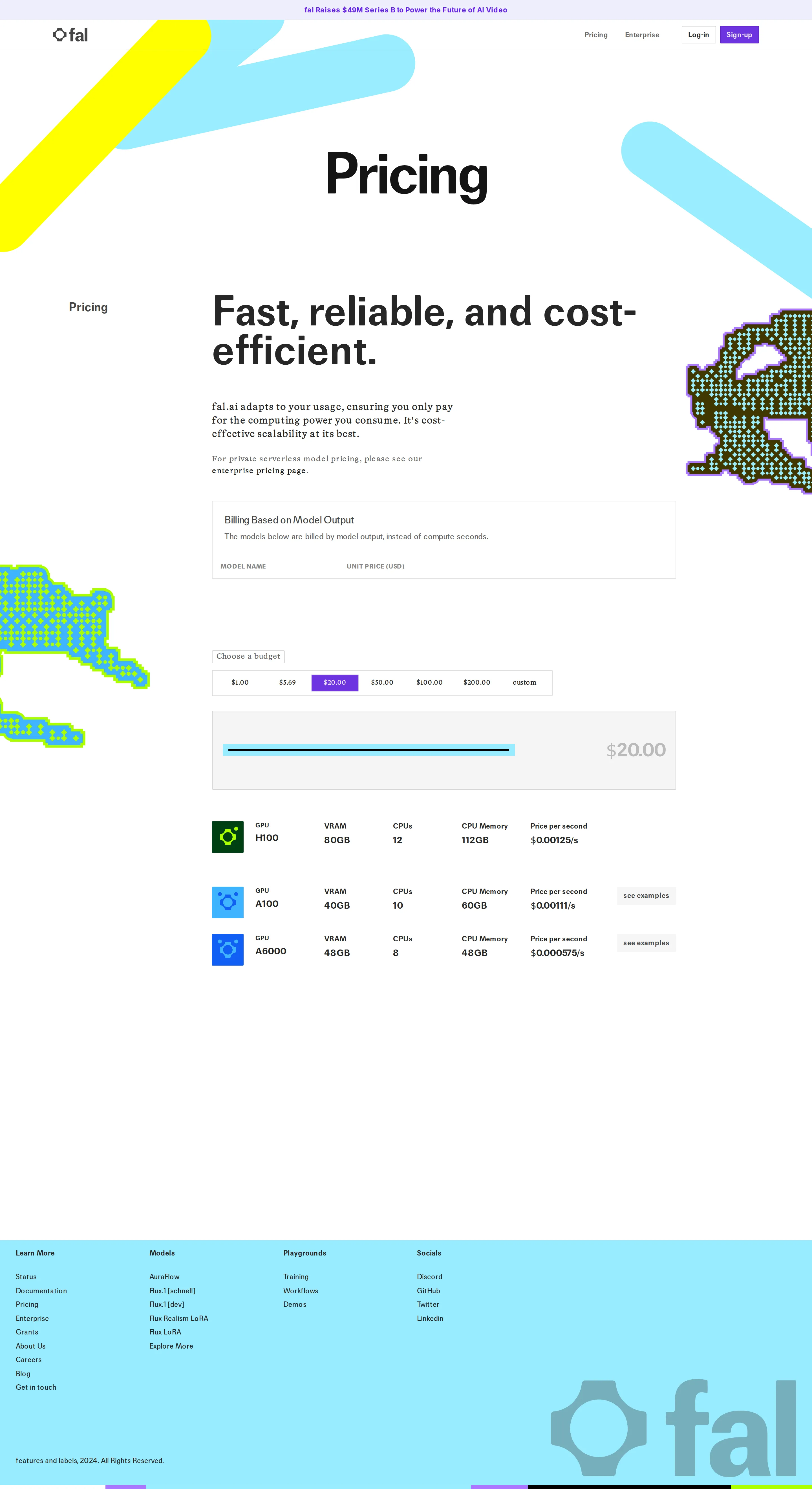Open Workflows playground link
Viewport: 812px width, 1489px height.
click(301, 1291)
